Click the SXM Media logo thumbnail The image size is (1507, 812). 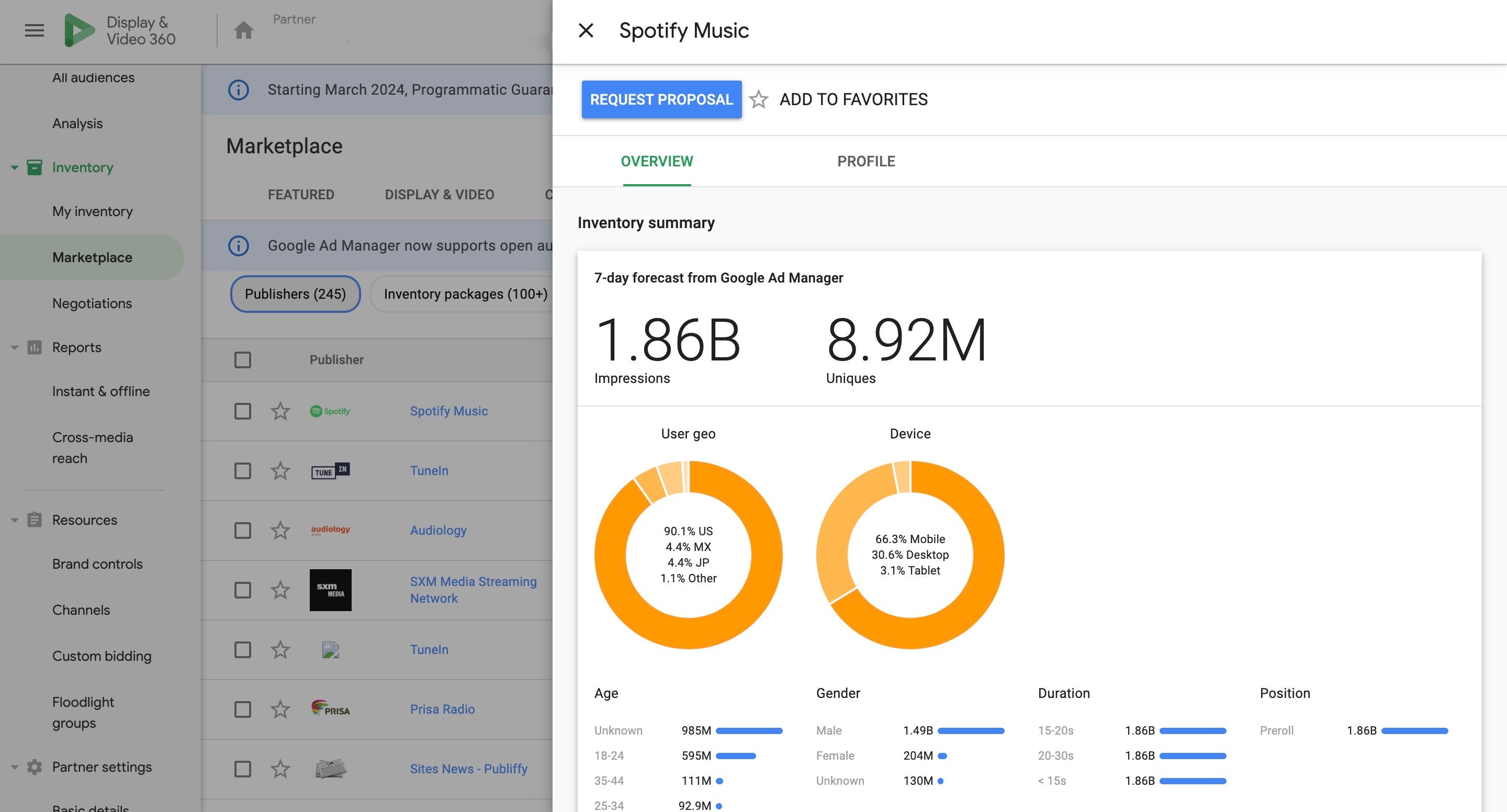pyautogui.click(x=331, y=590)
